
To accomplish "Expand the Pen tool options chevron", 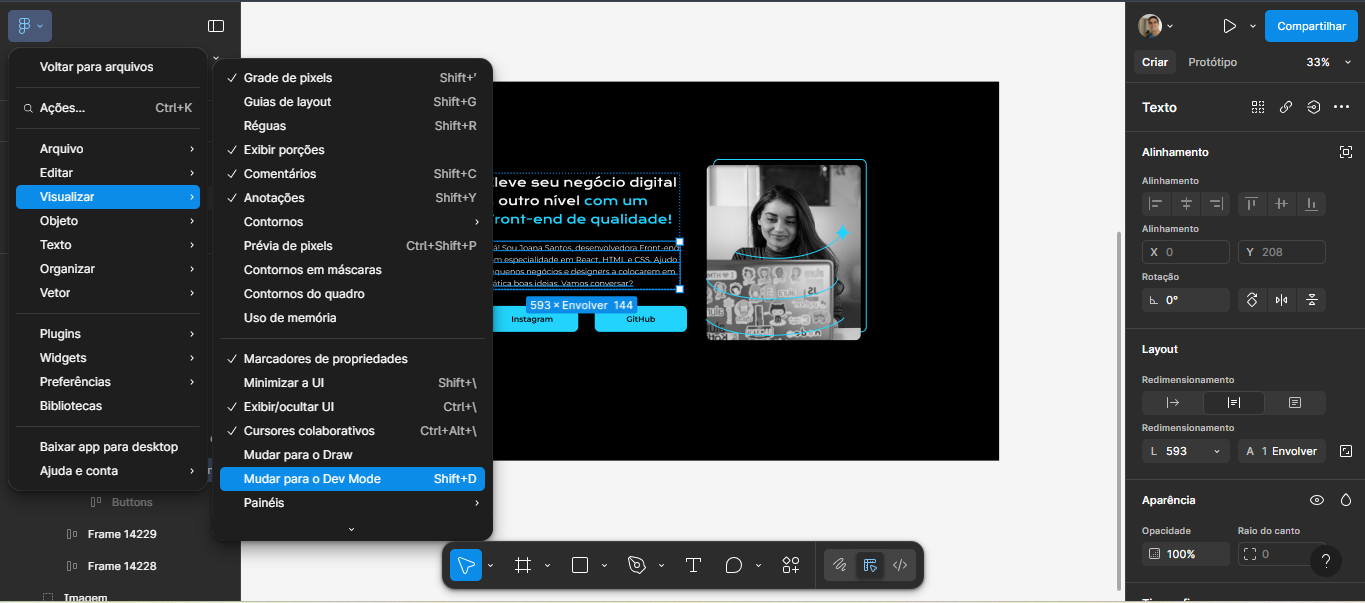I will pyautogui.click(x=661, y=566).
